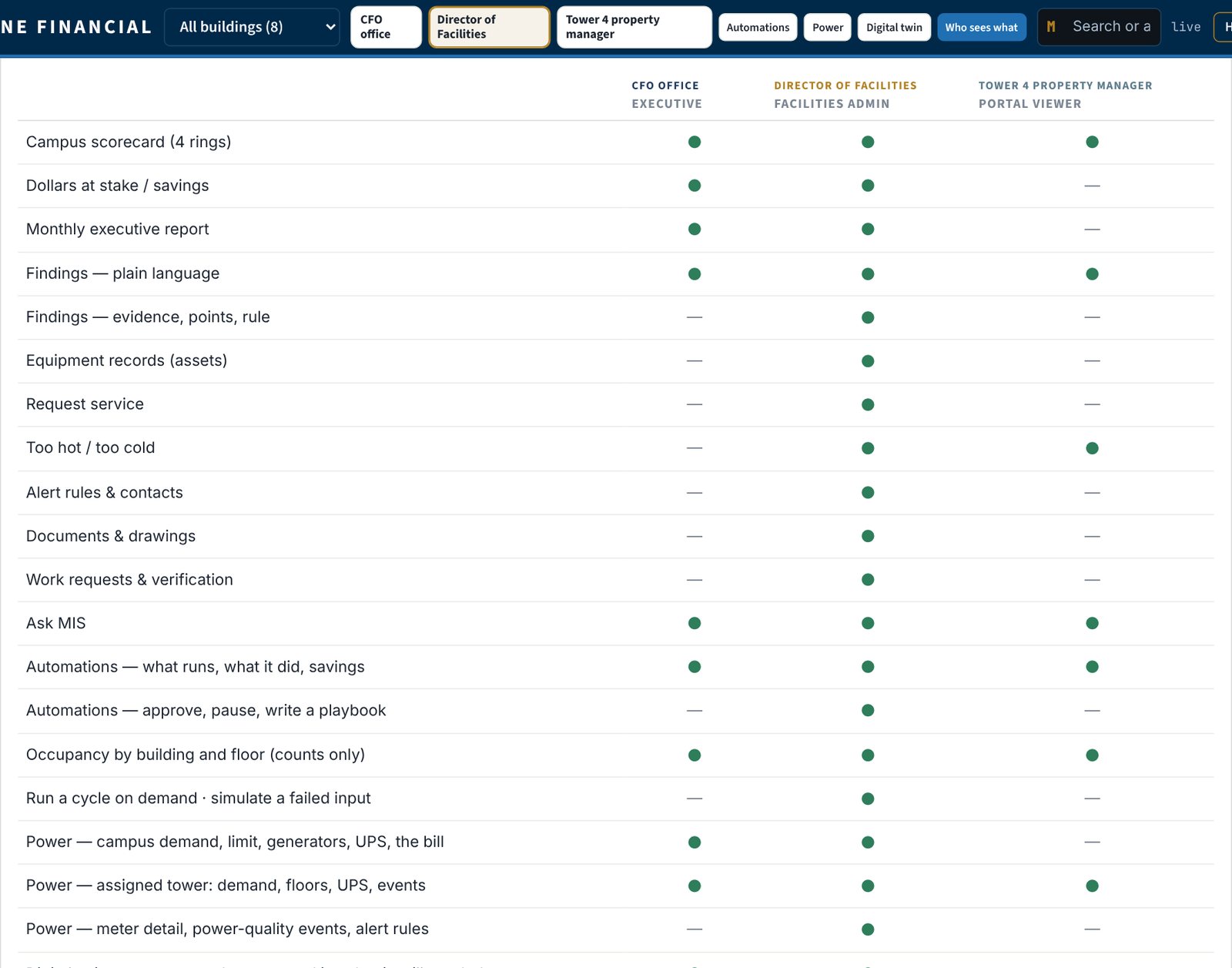
Task: Select the Director of Facilities persona
Action: coord(489,27)
